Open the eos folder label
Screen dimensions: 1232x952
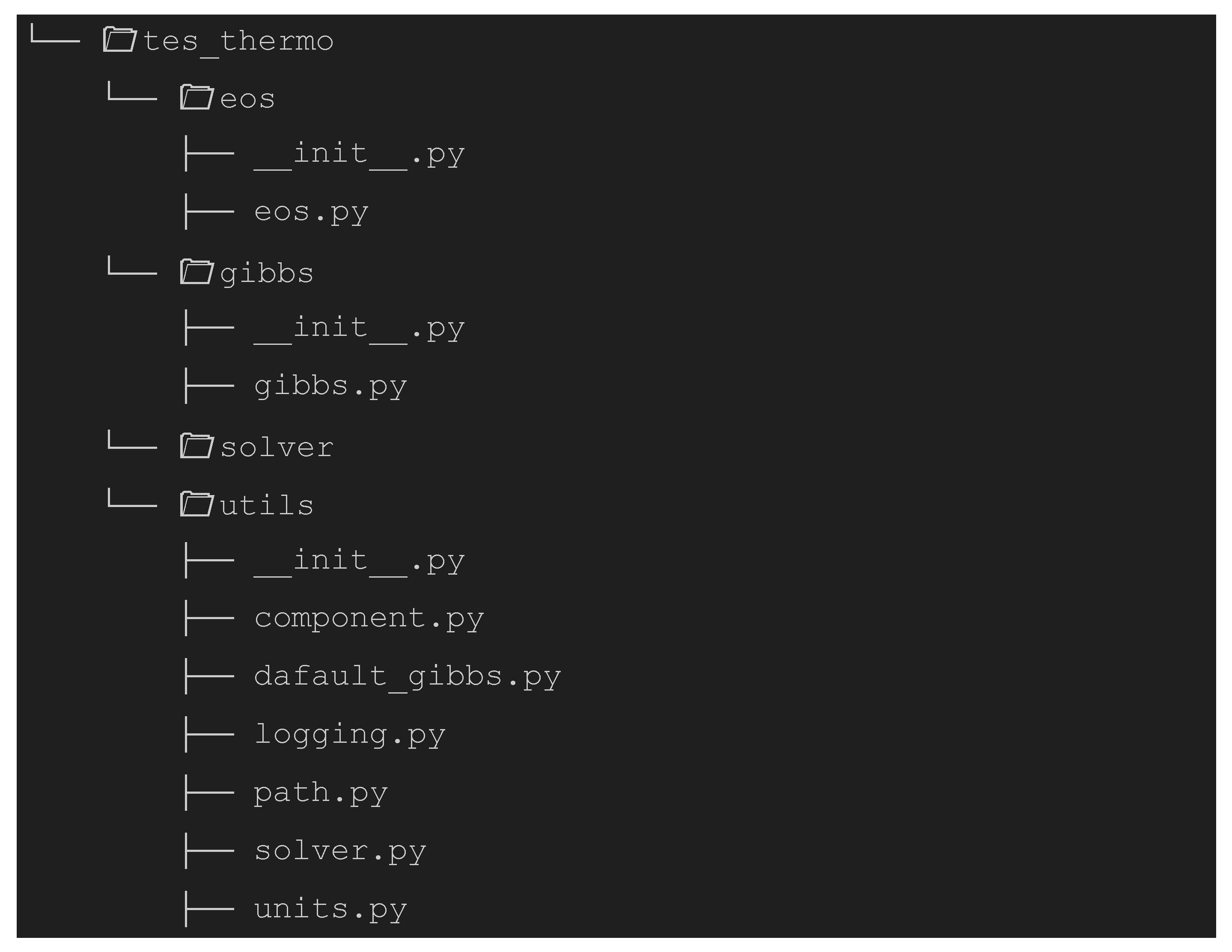(247, 99)
